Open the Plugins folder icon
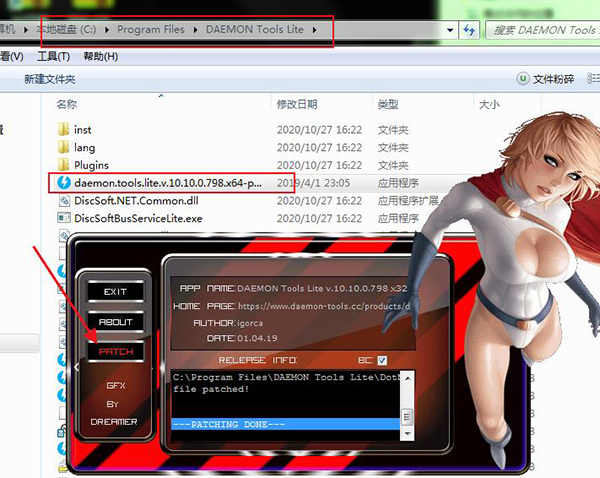 tap(64, 165)
